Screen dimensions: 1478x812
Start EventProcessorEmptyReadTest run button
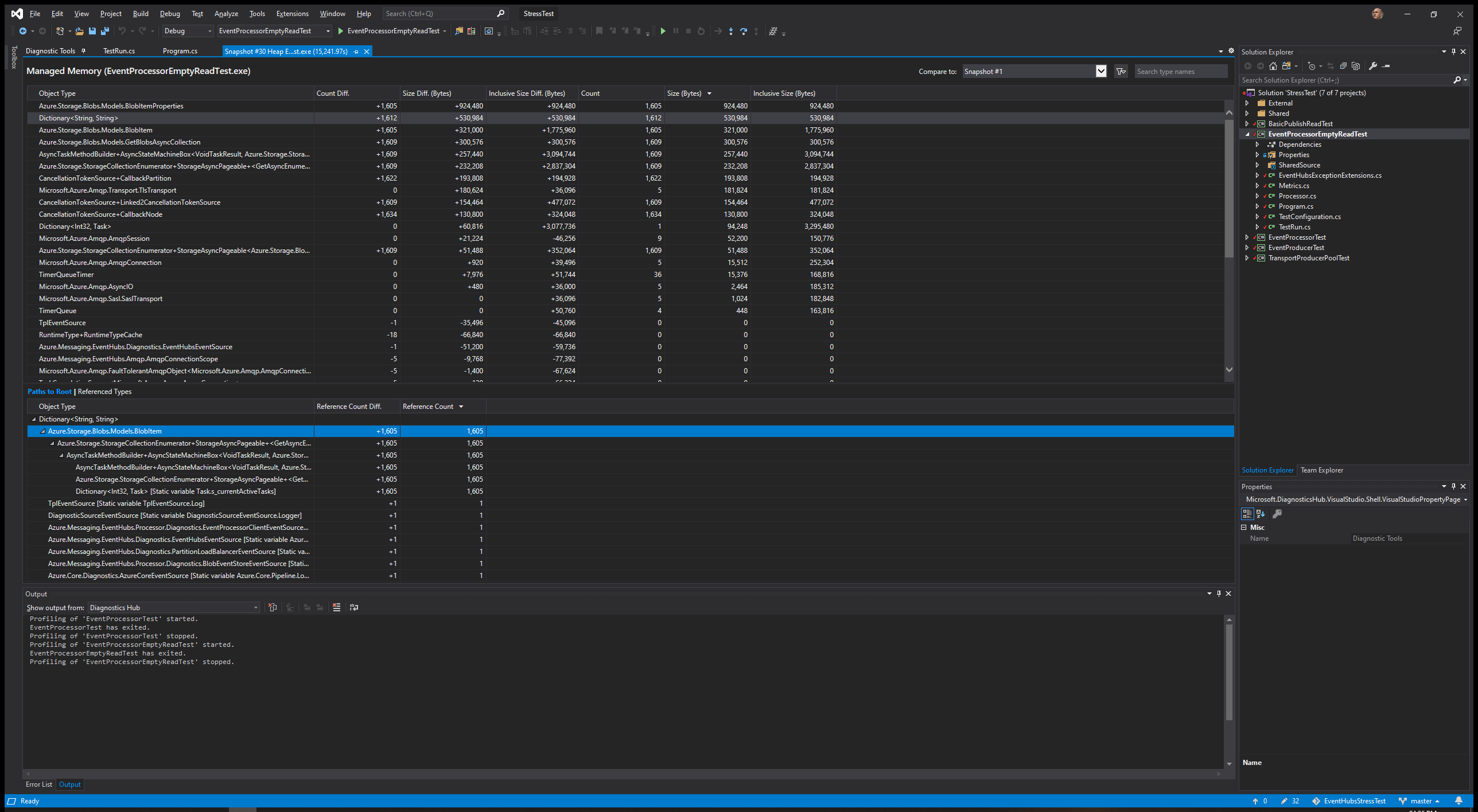point(392,31)
